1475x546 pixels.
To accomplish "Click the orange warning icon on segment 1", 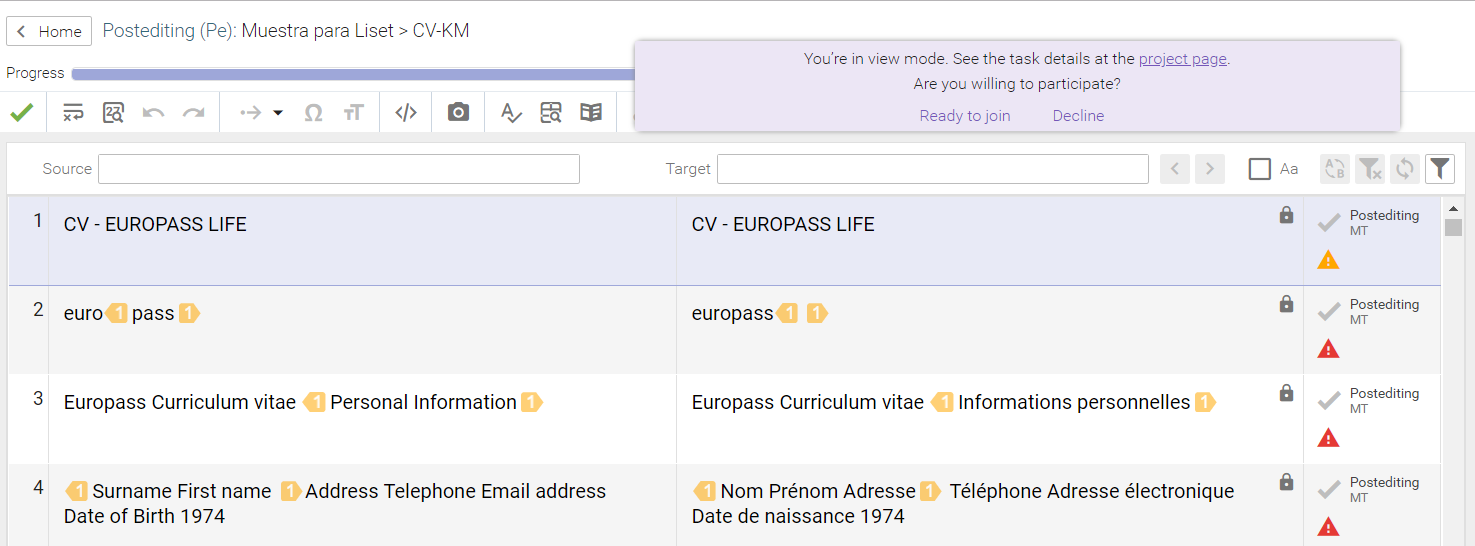I will pos(1328,260).
